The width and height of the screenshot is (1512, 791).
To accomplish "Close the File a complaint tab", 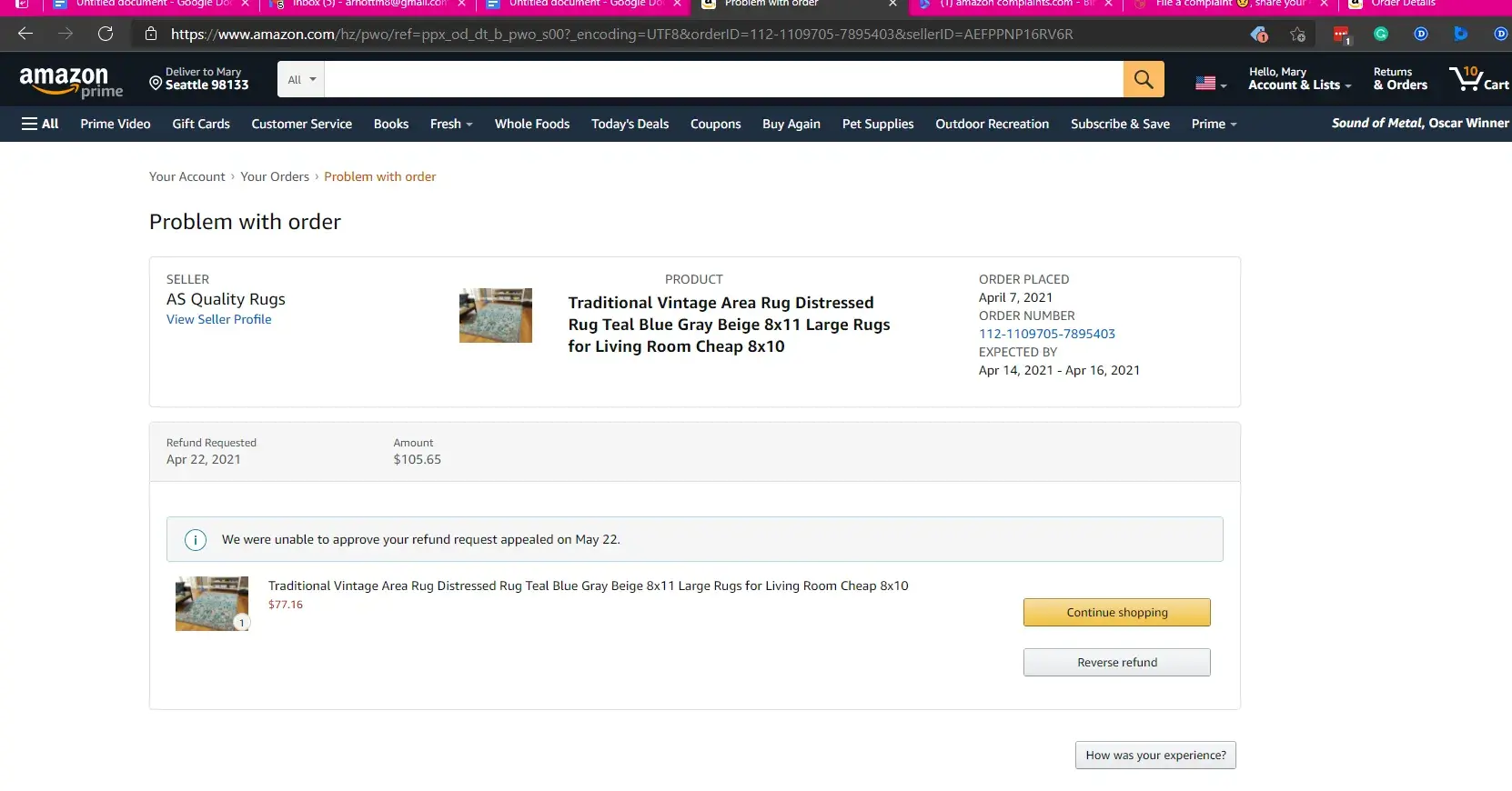I will [x=1324, y=4].
